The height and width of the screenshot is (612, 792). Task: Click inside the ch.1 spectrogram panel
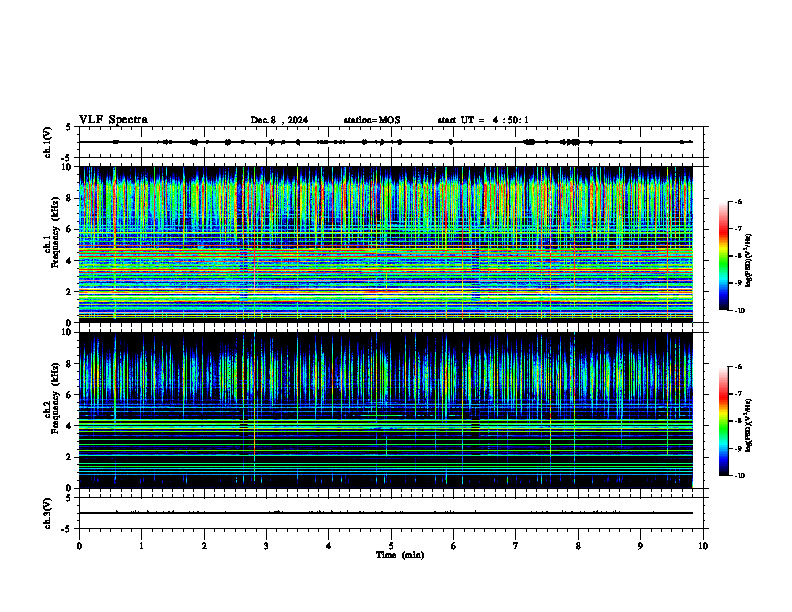point(386,244)
